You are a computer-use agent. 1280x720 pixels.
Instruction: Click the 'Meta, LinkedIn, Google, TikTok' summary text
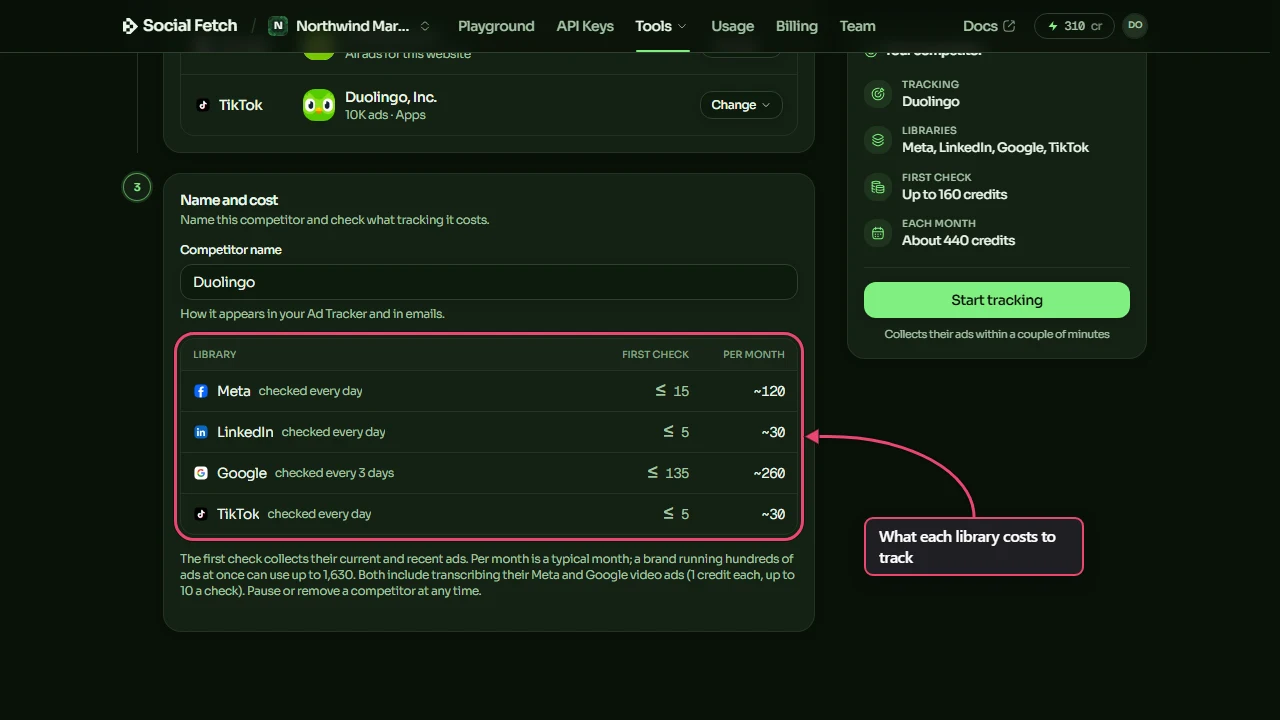pyautogui.click(x=995, y=147)
